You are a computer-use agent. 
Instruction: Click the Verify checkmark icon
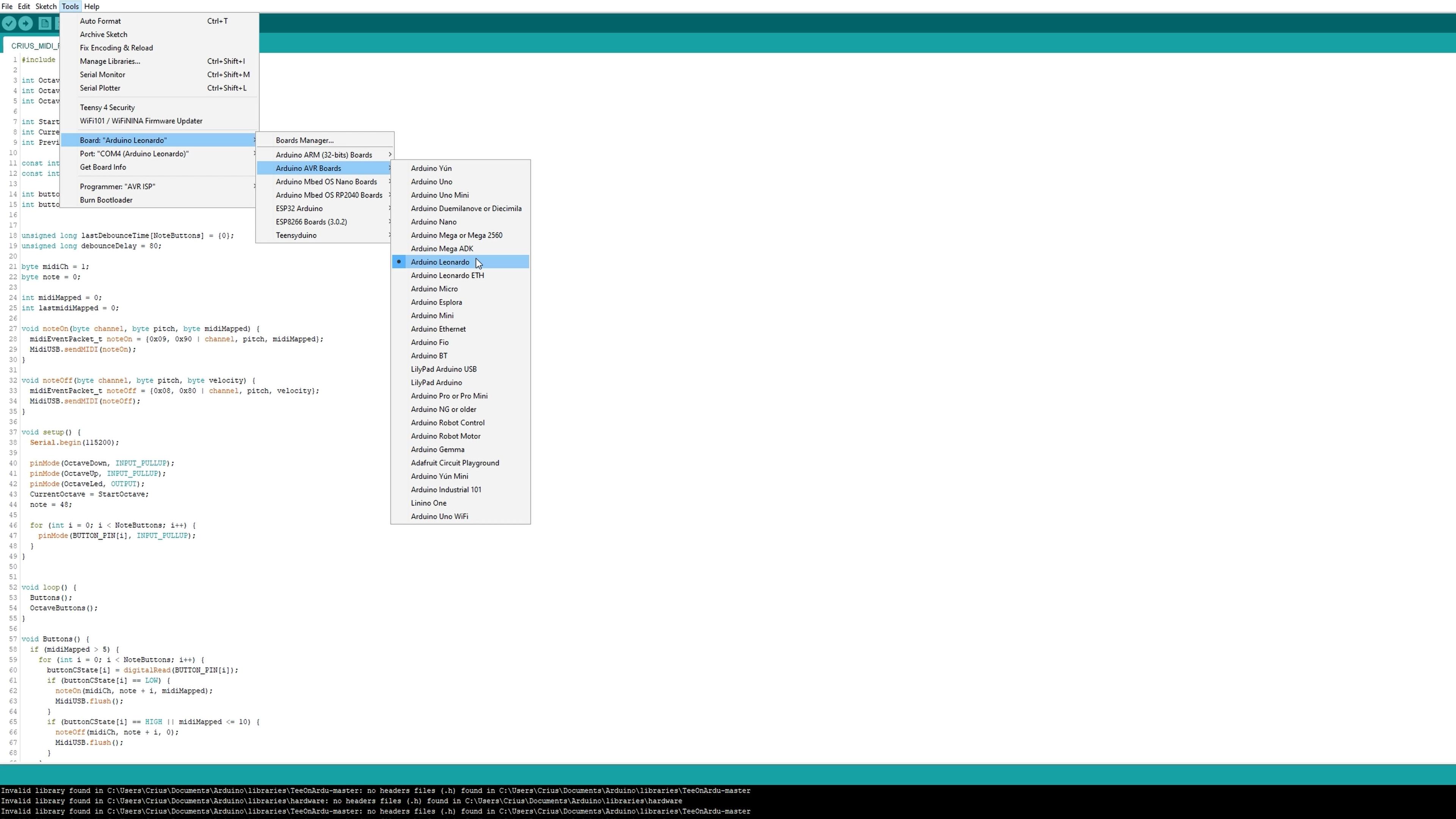click(9, 23)
